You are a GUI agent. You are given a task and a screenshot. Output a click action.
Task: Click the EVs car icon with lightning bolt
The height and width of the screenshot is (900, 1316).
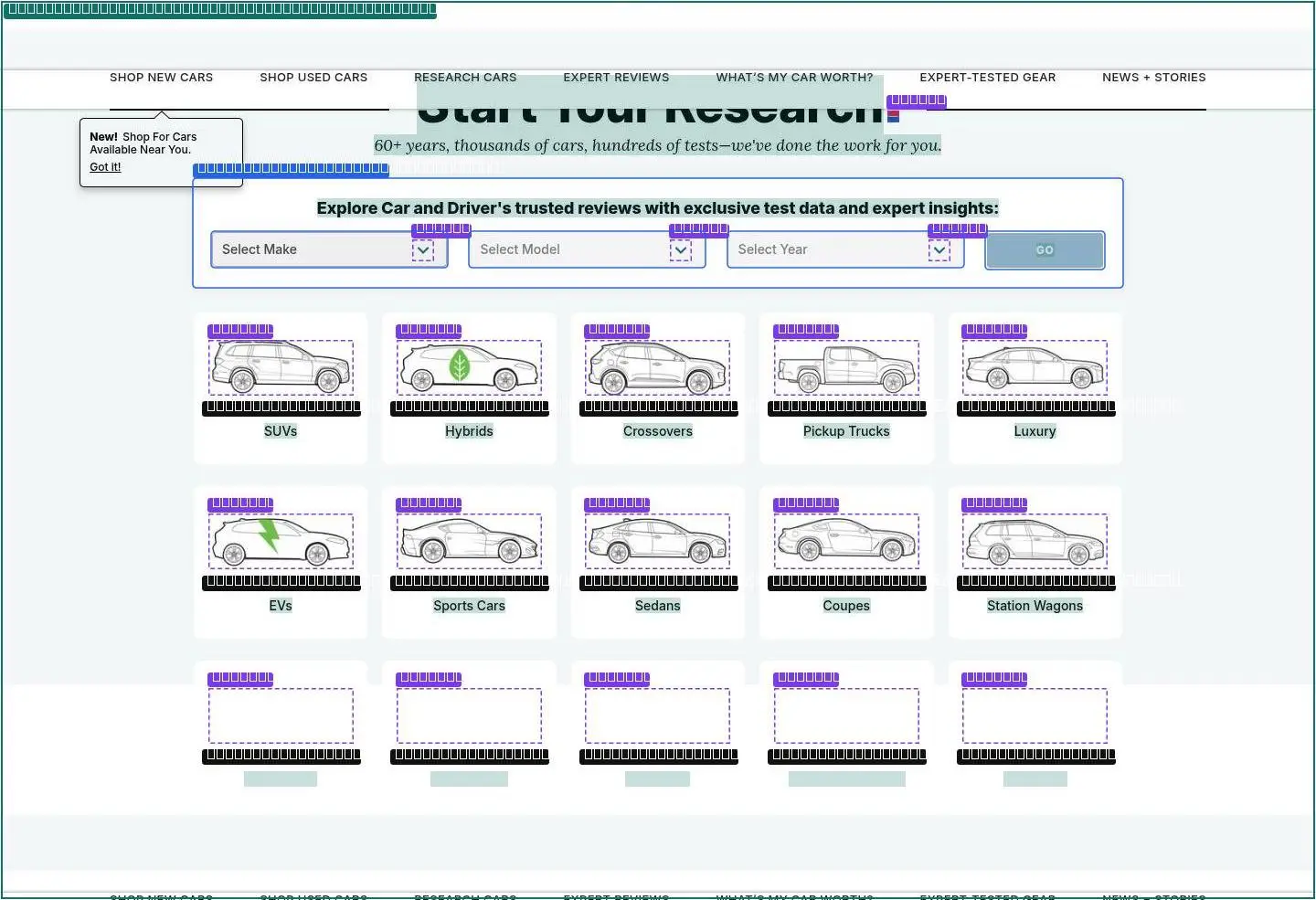[x=281, y=541]
